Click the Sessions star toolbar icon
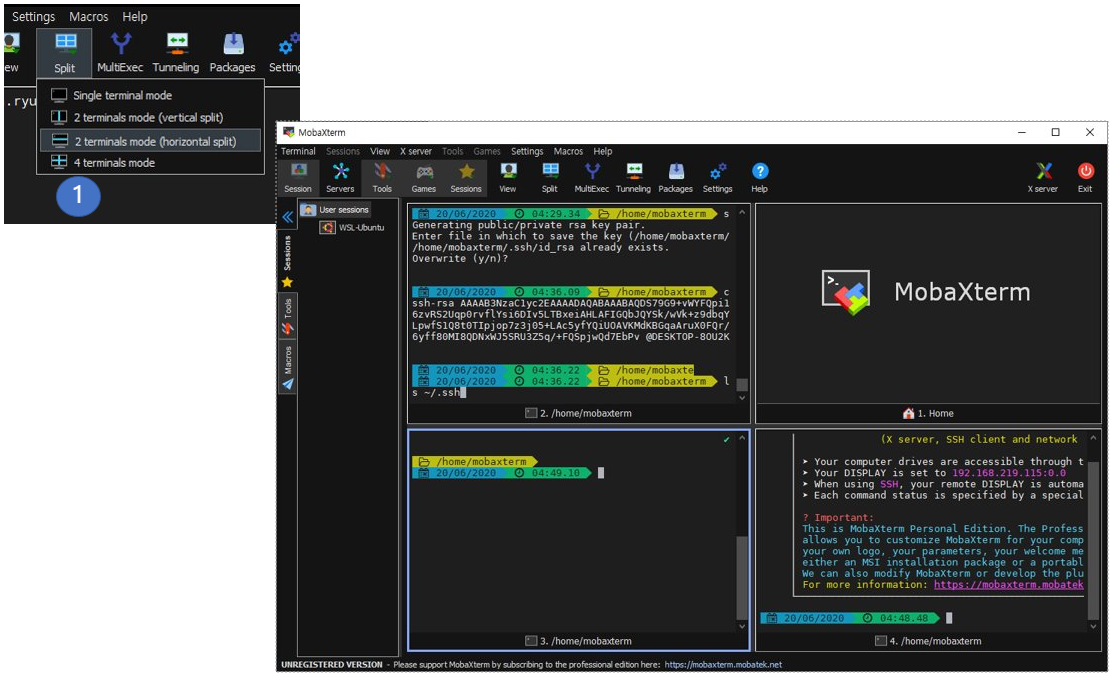 coord(466,178)
